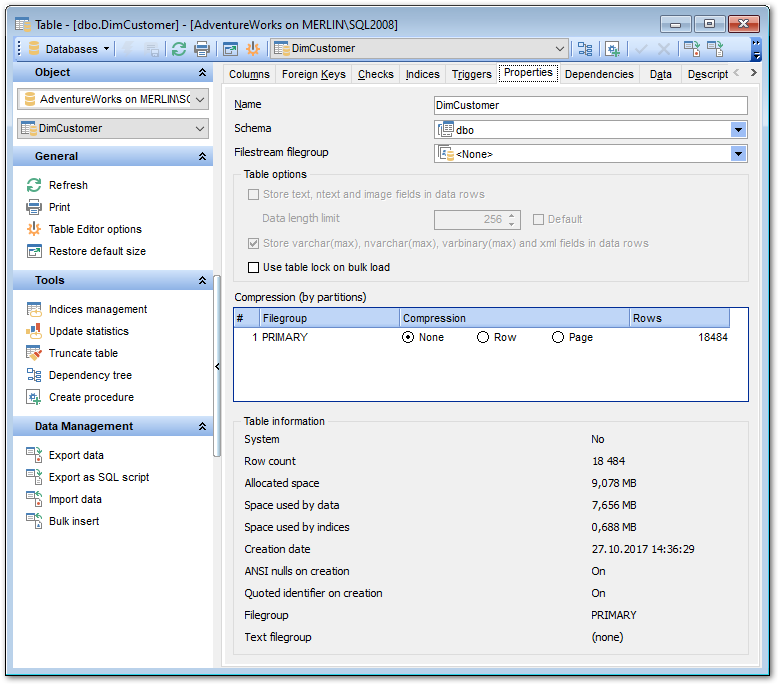Click Export data in Data Management

click(76, 455)
